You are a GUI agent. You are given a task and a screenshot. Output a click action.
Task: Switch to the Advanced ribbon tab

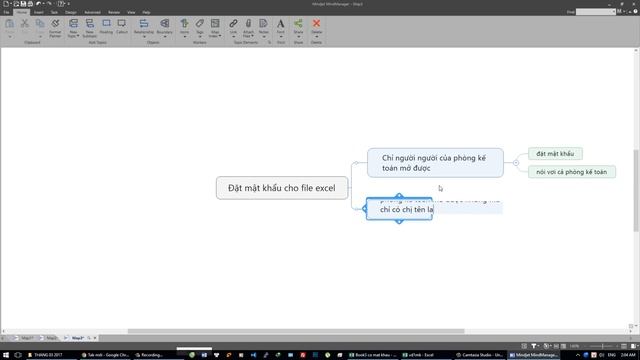pos(92,12)
